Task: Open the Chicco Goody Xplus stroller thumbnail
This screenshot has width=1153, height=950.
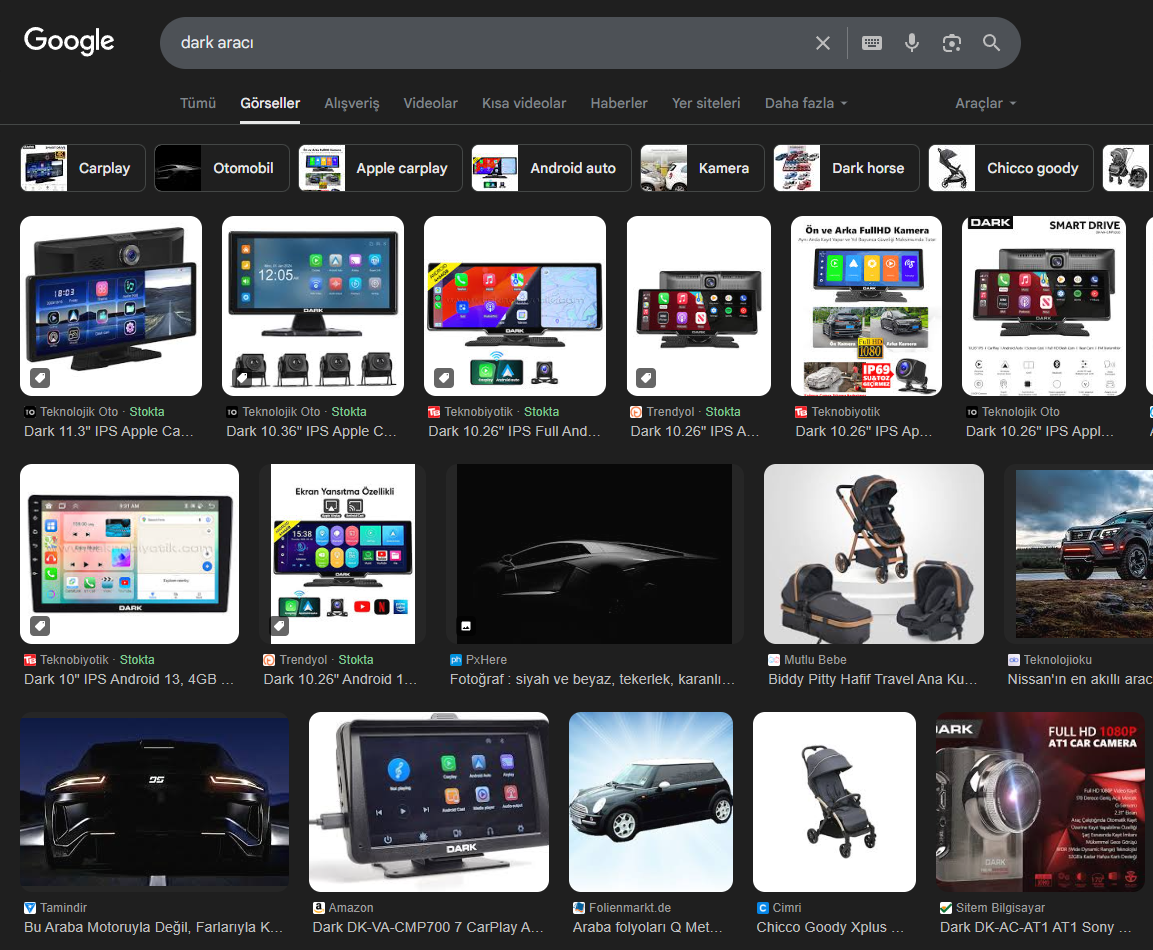Action: [835, 802]
